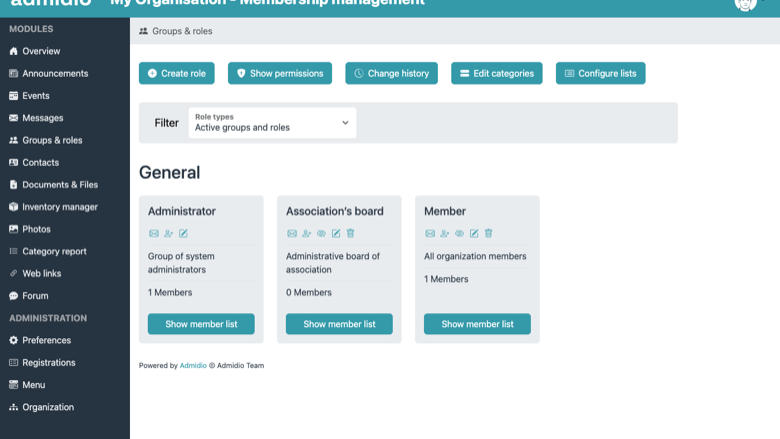Delete the Member role
Image resolution: width=780 pixels, height=439 pixels.
[x=488, y=233]
